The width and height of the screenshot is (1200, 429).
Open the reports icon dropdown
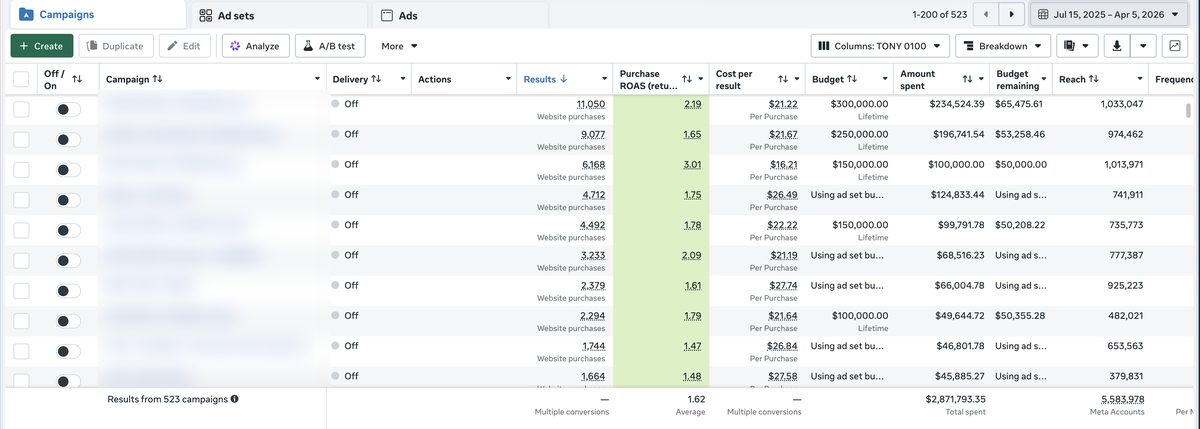tap(1077, 46)
